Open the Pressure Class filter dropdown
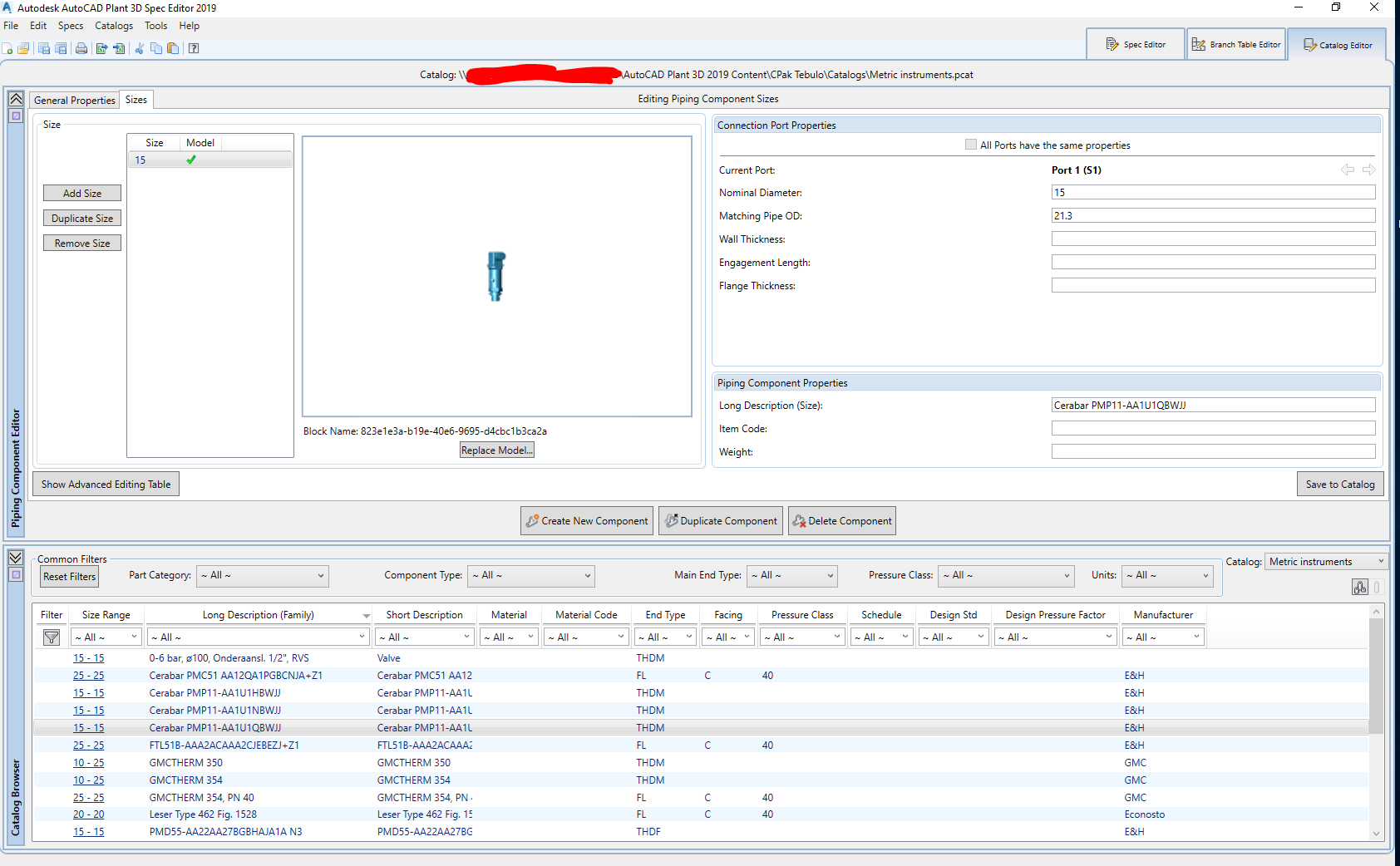 click(x=1006, y=575)
